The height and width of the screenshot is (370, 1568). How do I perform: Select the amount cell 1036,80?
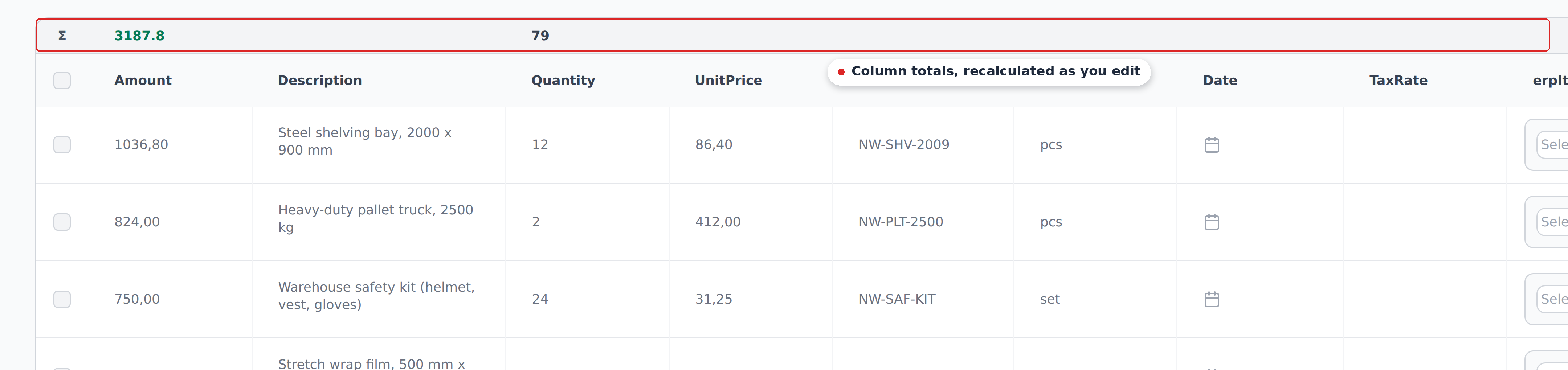[x=141, y=145]
